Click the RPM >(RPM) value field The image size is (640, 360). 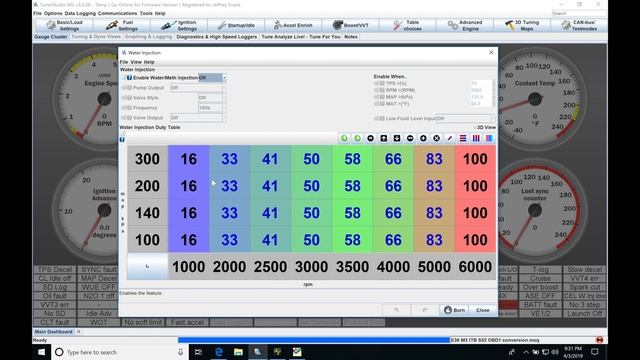(481, 90)
